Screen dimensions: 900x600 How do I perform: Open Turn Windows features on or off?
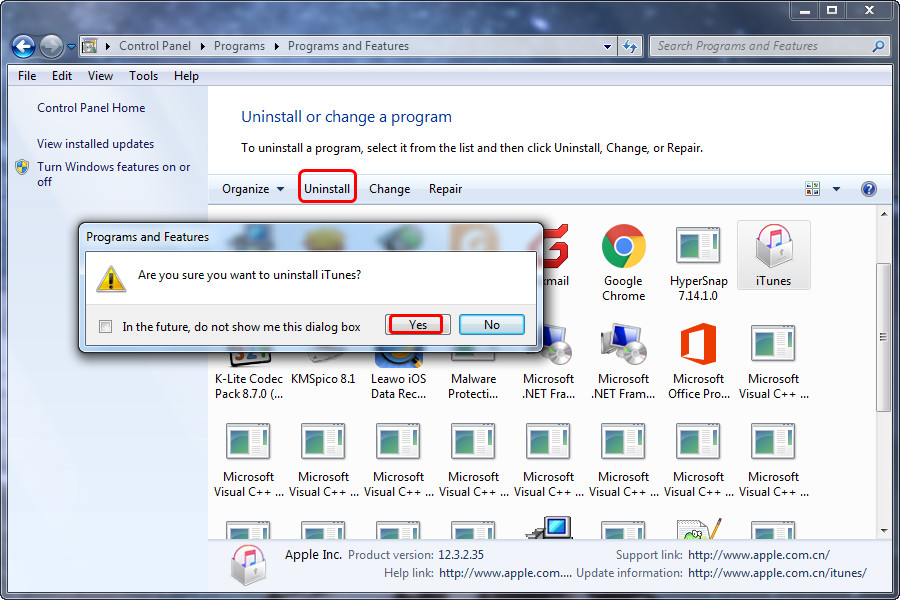[x=113, y=174]
